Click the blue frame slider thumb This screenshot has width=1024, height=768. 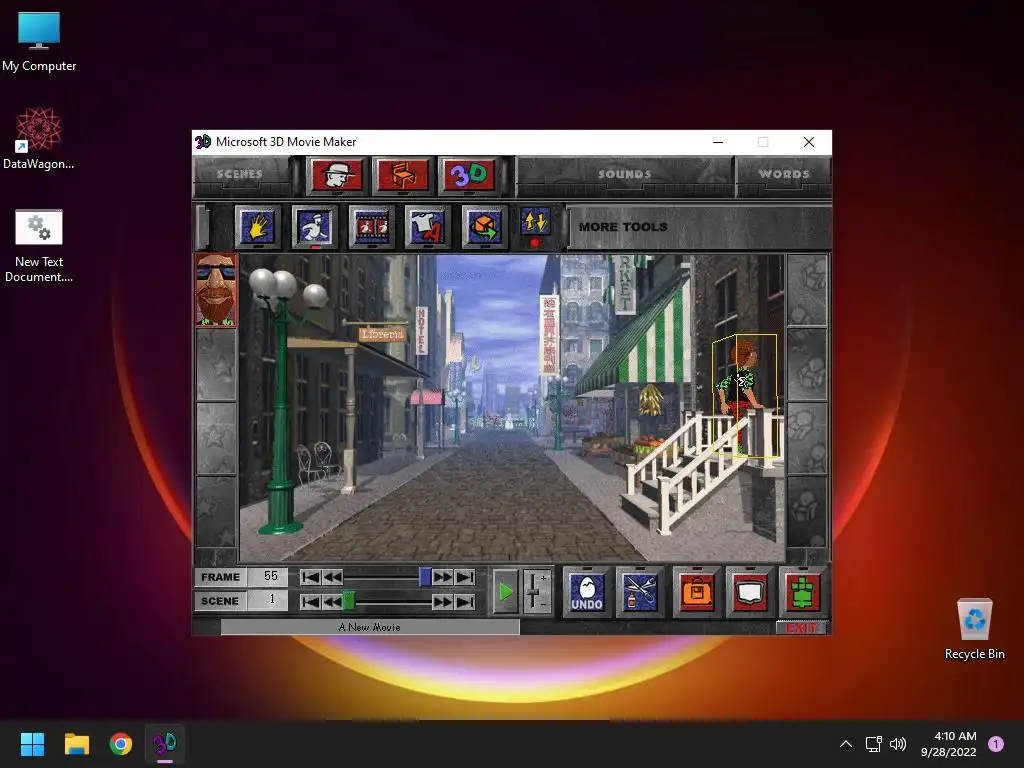[x=425, y=577]
